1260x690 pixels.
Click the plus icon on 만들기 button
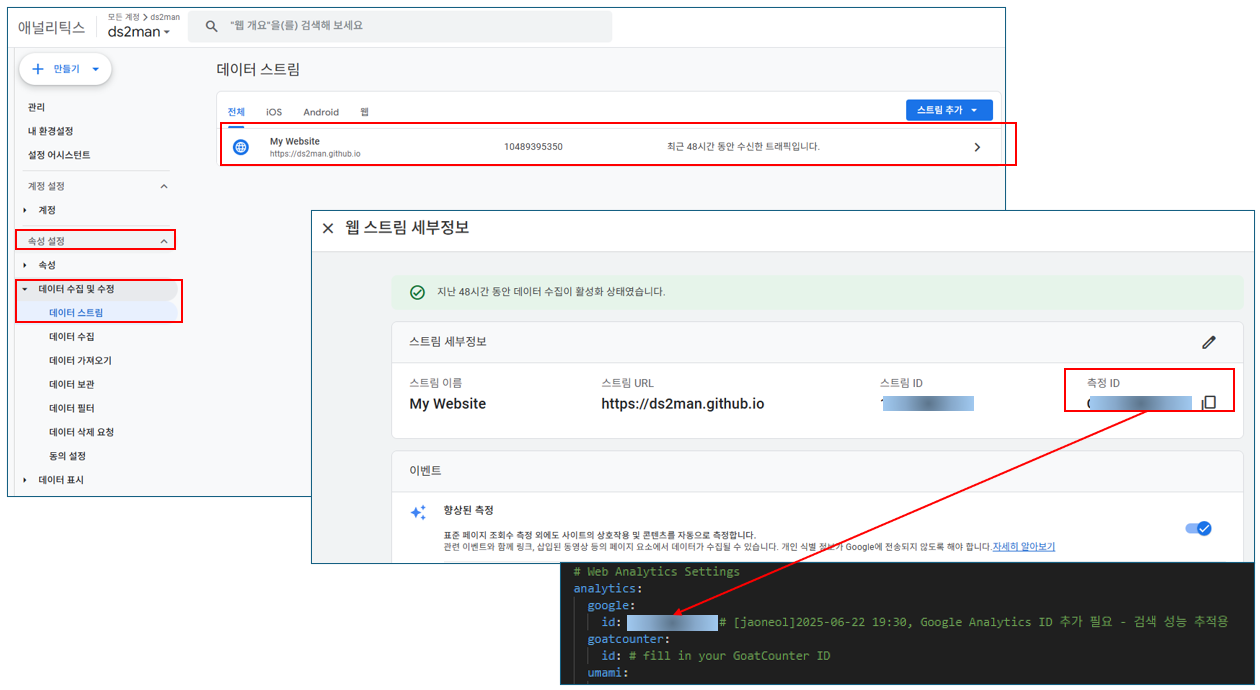[38, 69]
